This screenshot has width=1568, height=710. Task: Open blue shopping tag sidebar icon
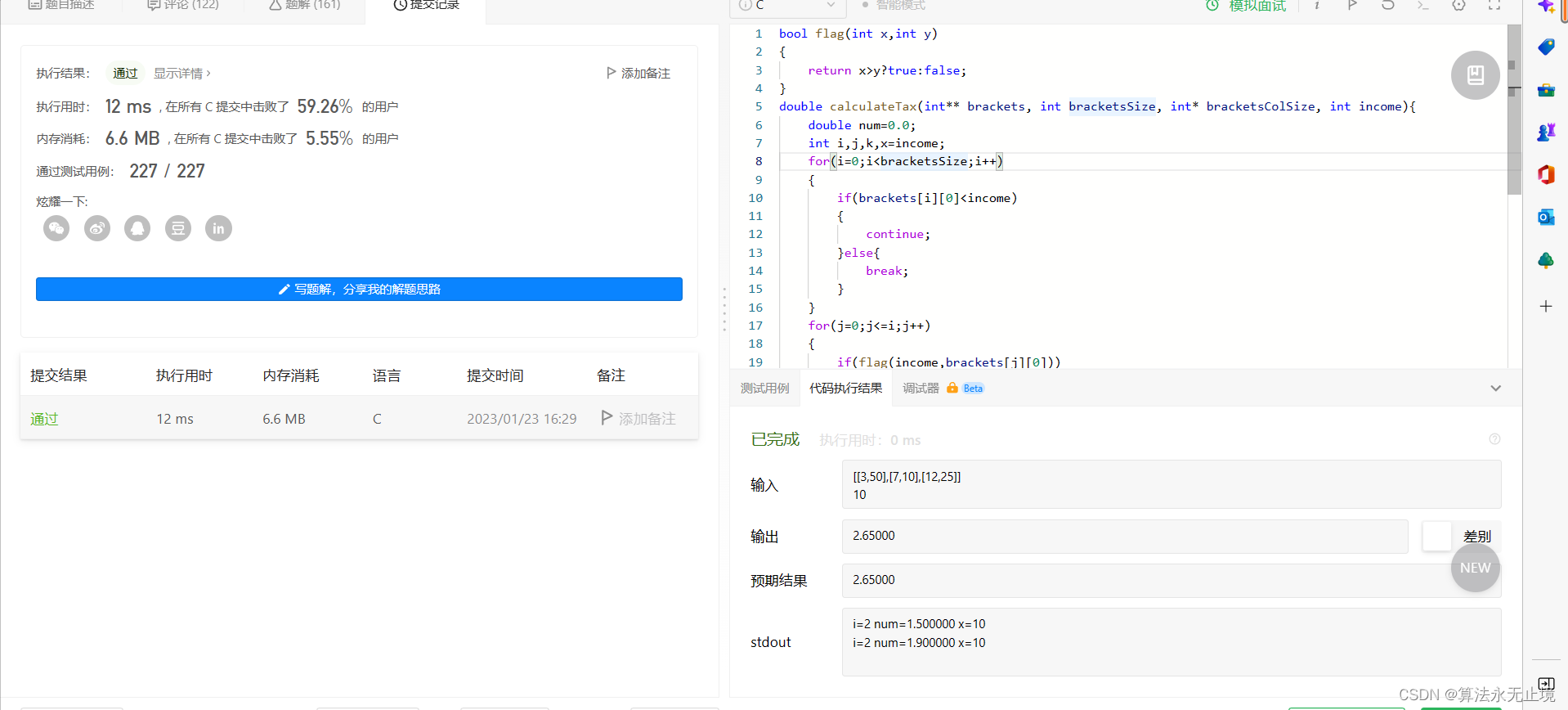(1546, 47)
